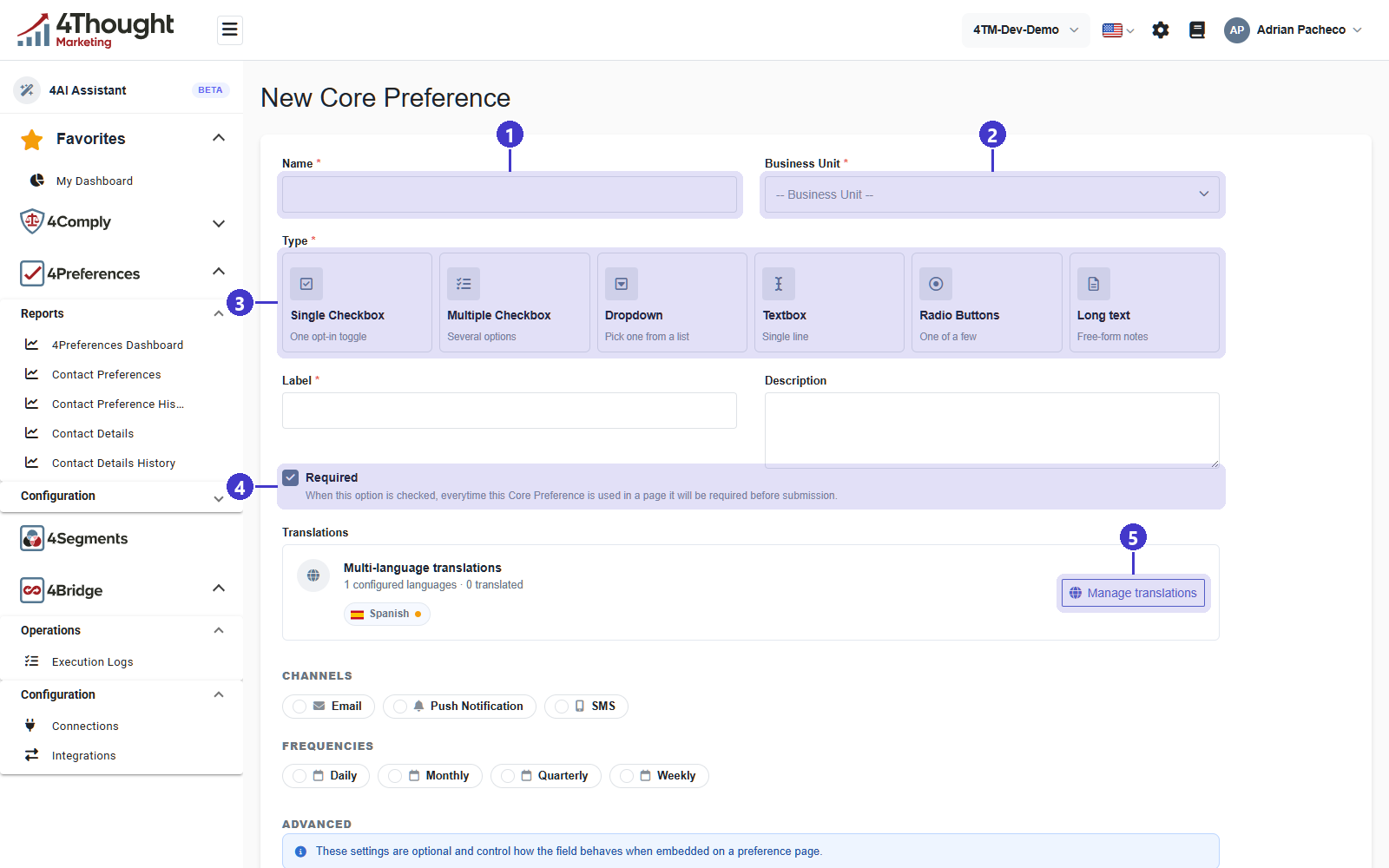Image resolution: width=1389 pixels, height=868 pixels.
Task: Click the Description text area
Action: coord(992,430)
